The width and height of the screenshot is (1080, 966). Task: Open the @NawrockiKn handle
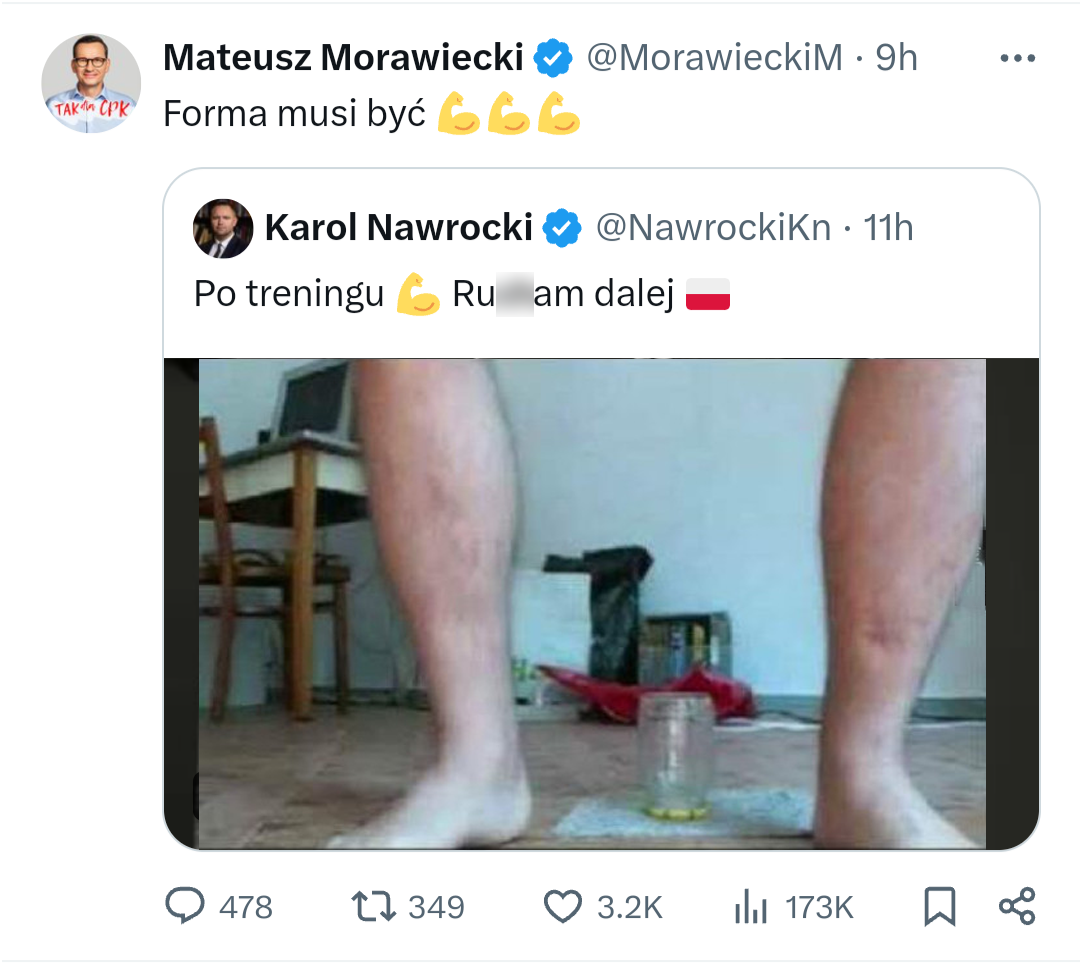(713, 229)
